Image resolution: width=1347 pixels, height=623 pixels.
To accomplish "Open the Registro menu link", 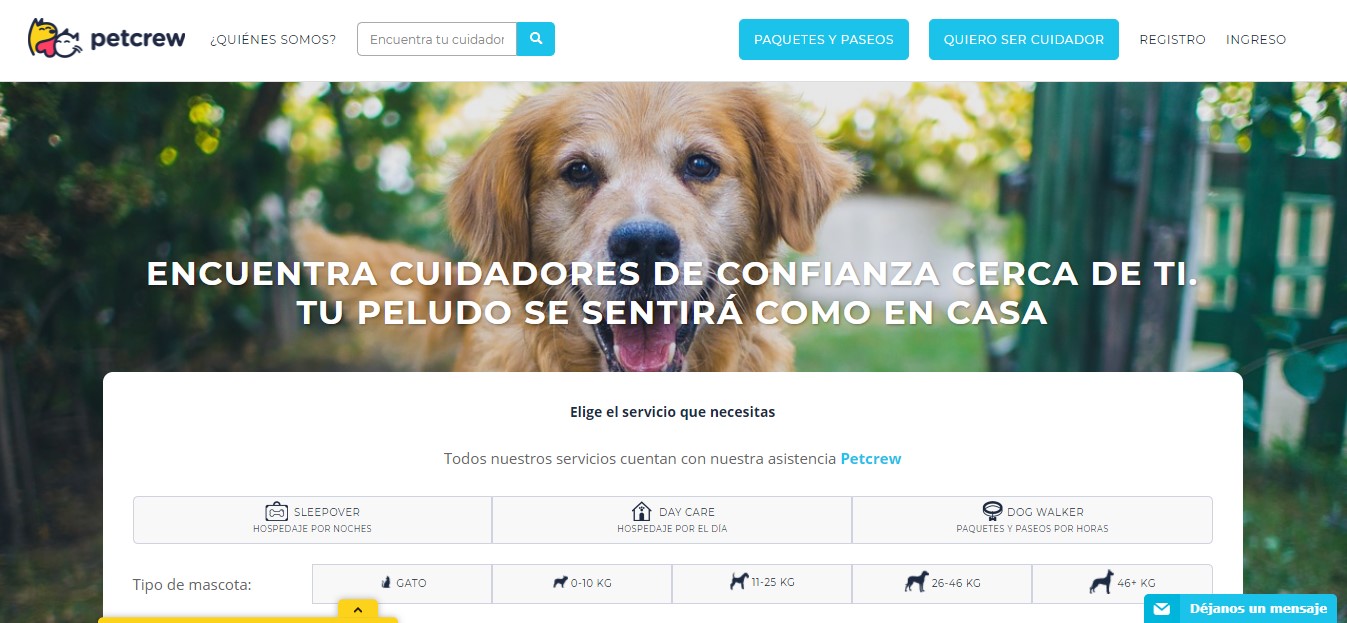I will point(1172,40).
